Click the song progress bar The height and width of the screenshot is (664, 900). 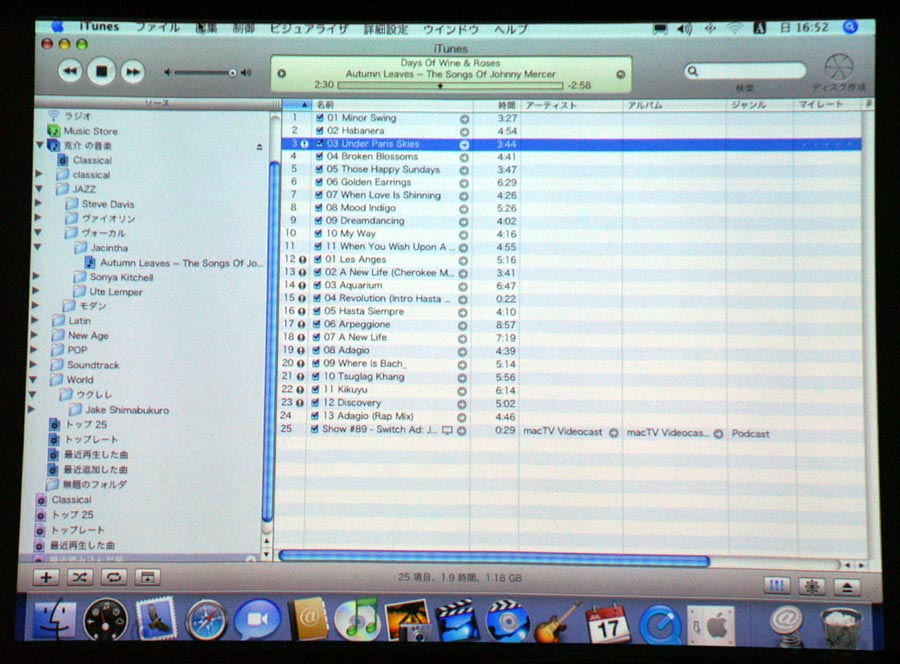[451, 86]
